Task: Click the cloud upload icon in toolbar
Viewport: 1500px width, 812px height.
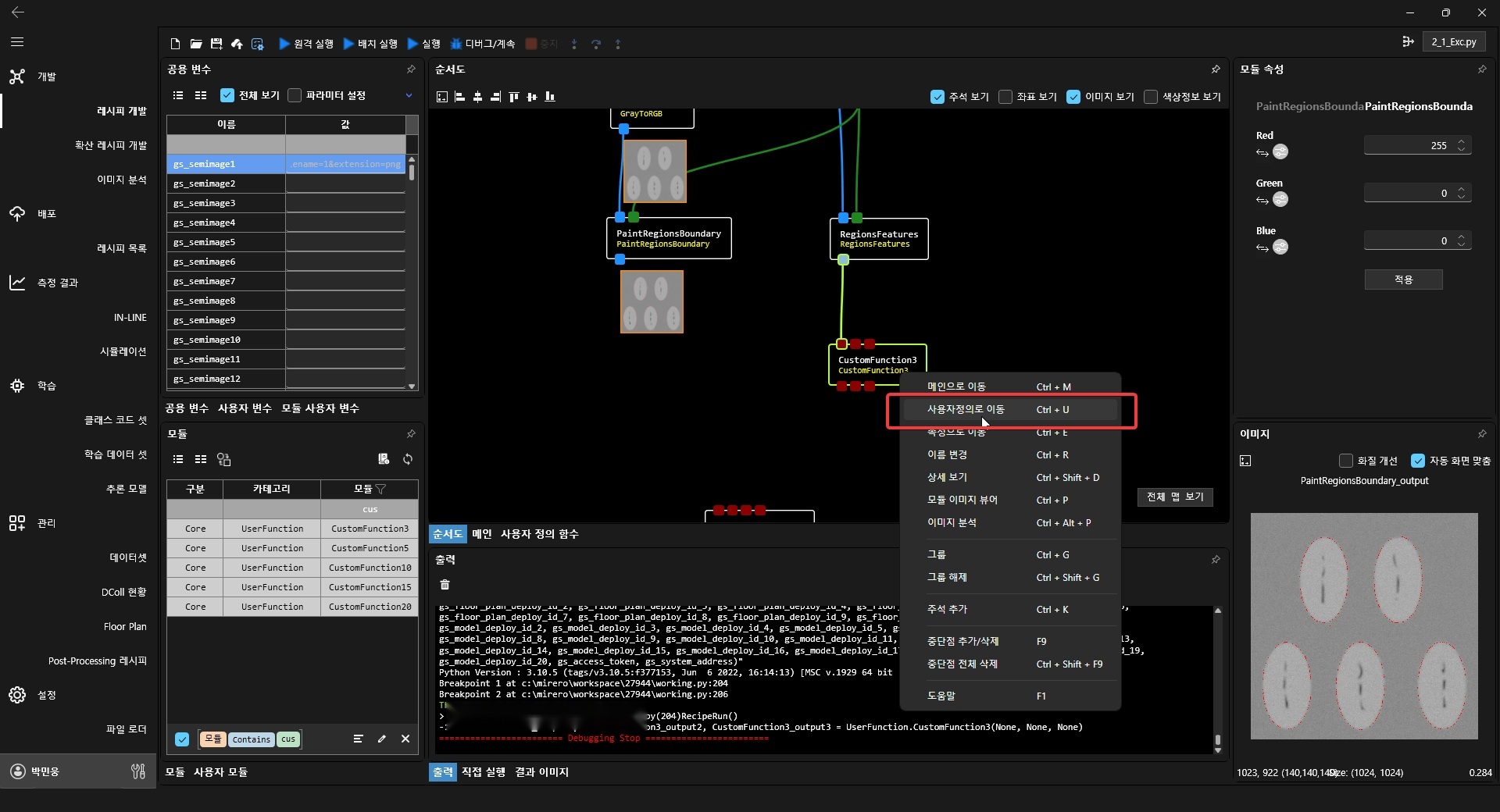Action: click(237, 44)
